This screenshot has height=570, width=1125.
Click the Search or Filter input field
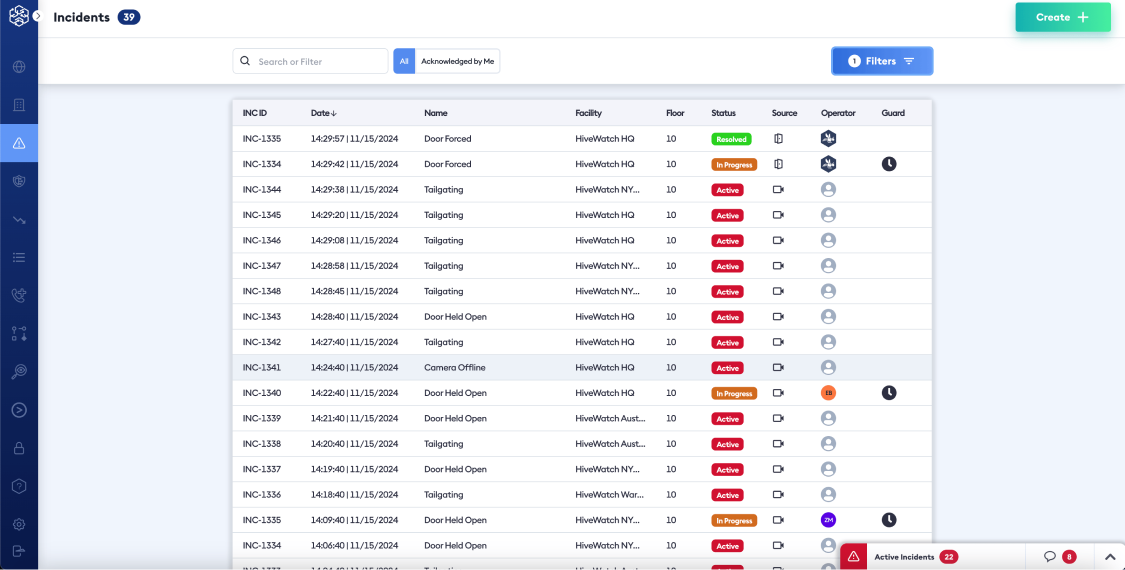pyautogui.click(x=320, y=61)
